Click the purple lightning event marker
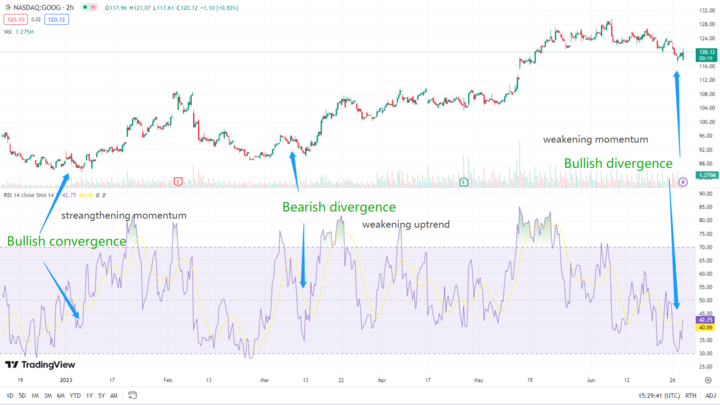The width and height of the screenshot is (720, 405). [x=683, y=182]
